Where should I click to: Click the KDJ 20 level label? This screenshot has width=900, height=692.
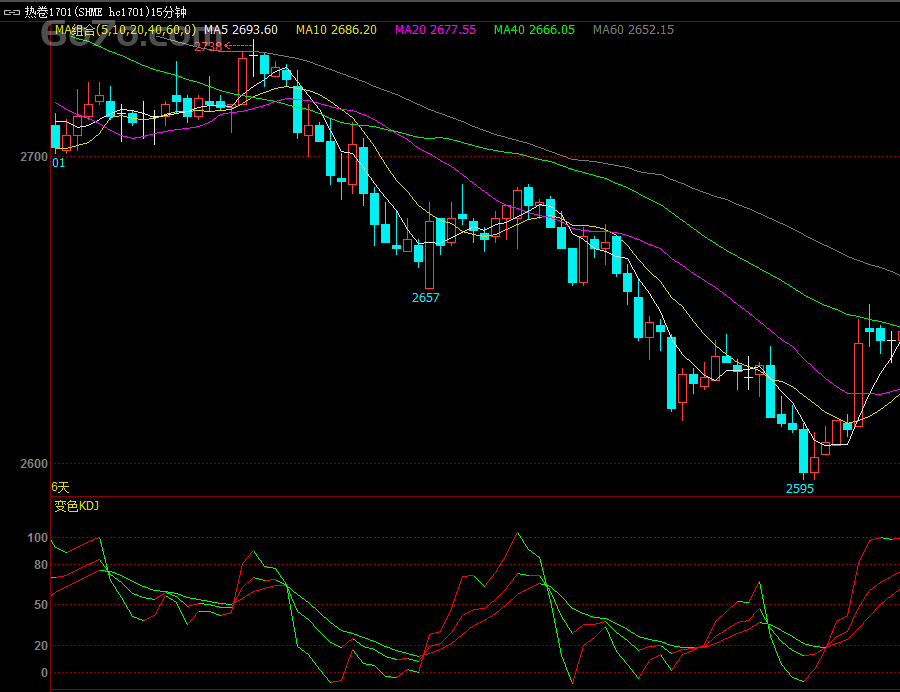(40, 646)
